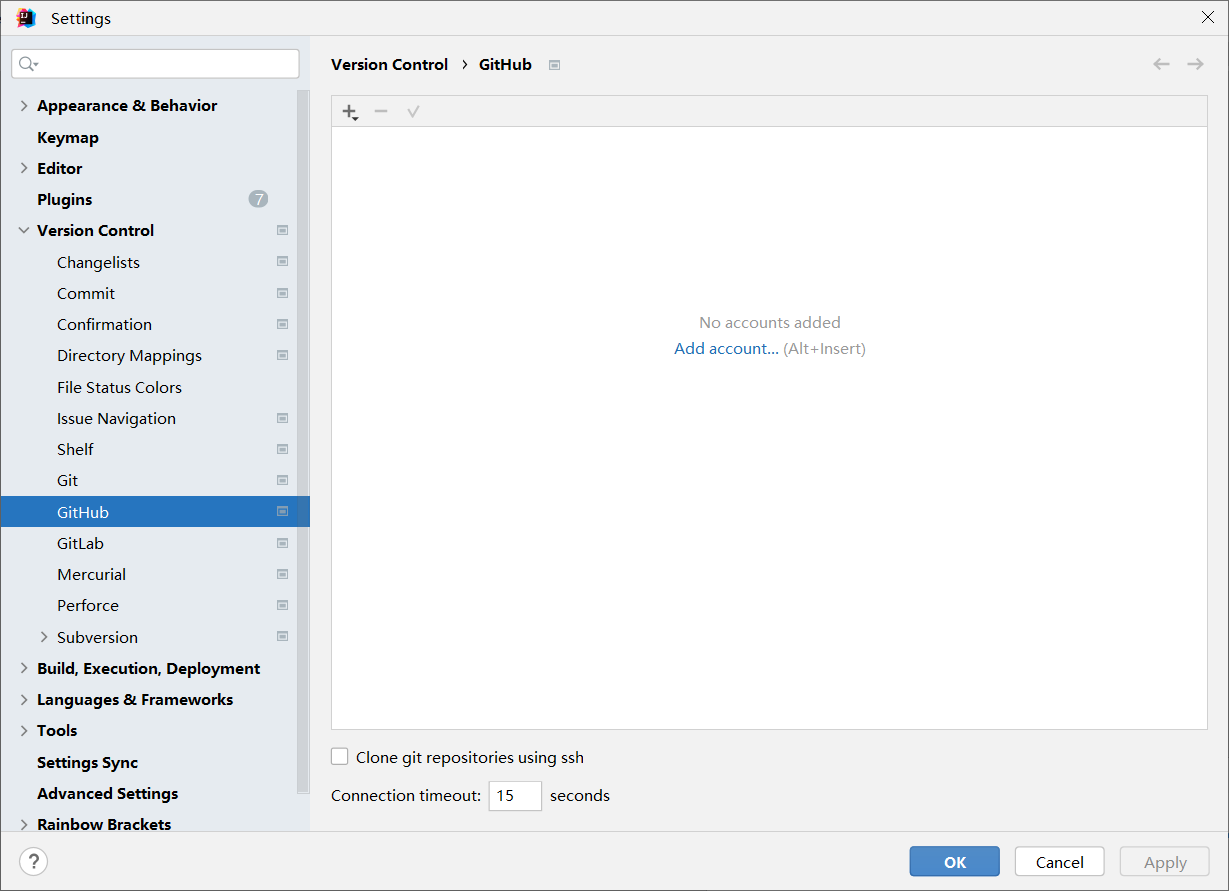The image size is (1229, 891).
Task: Click the Plugins update count badge
Action: (258, 199)
